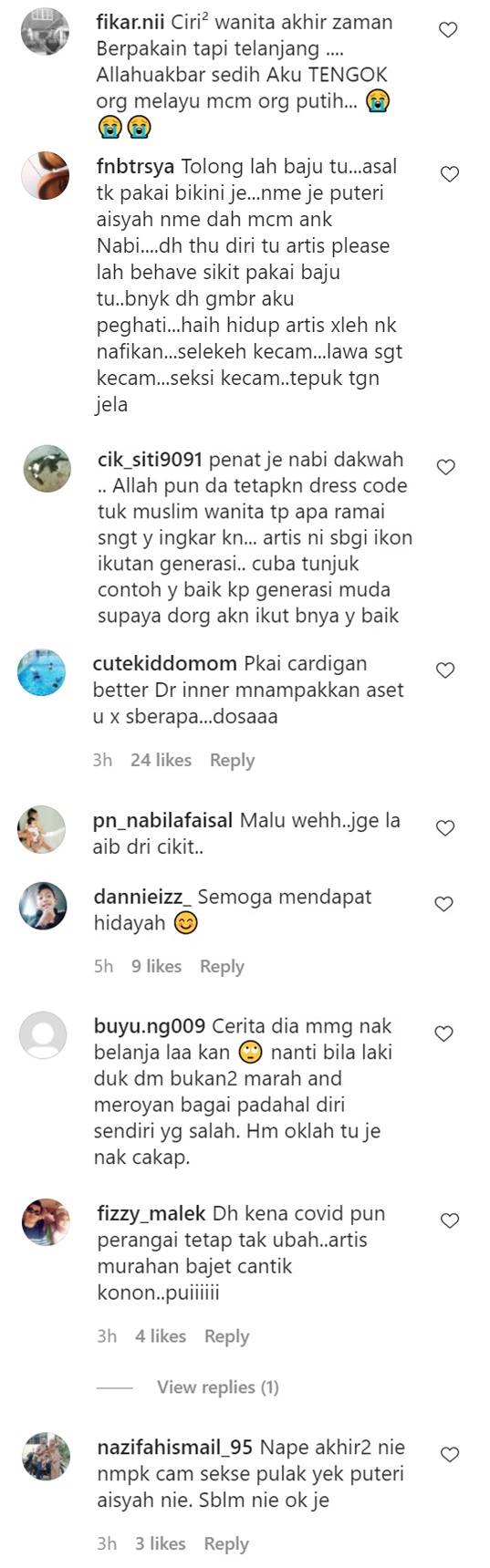The height and width of the screenshot is (1568, 490).
Task: View the 9 likes on dannieizz_ comment
Action: click(156, 966)
